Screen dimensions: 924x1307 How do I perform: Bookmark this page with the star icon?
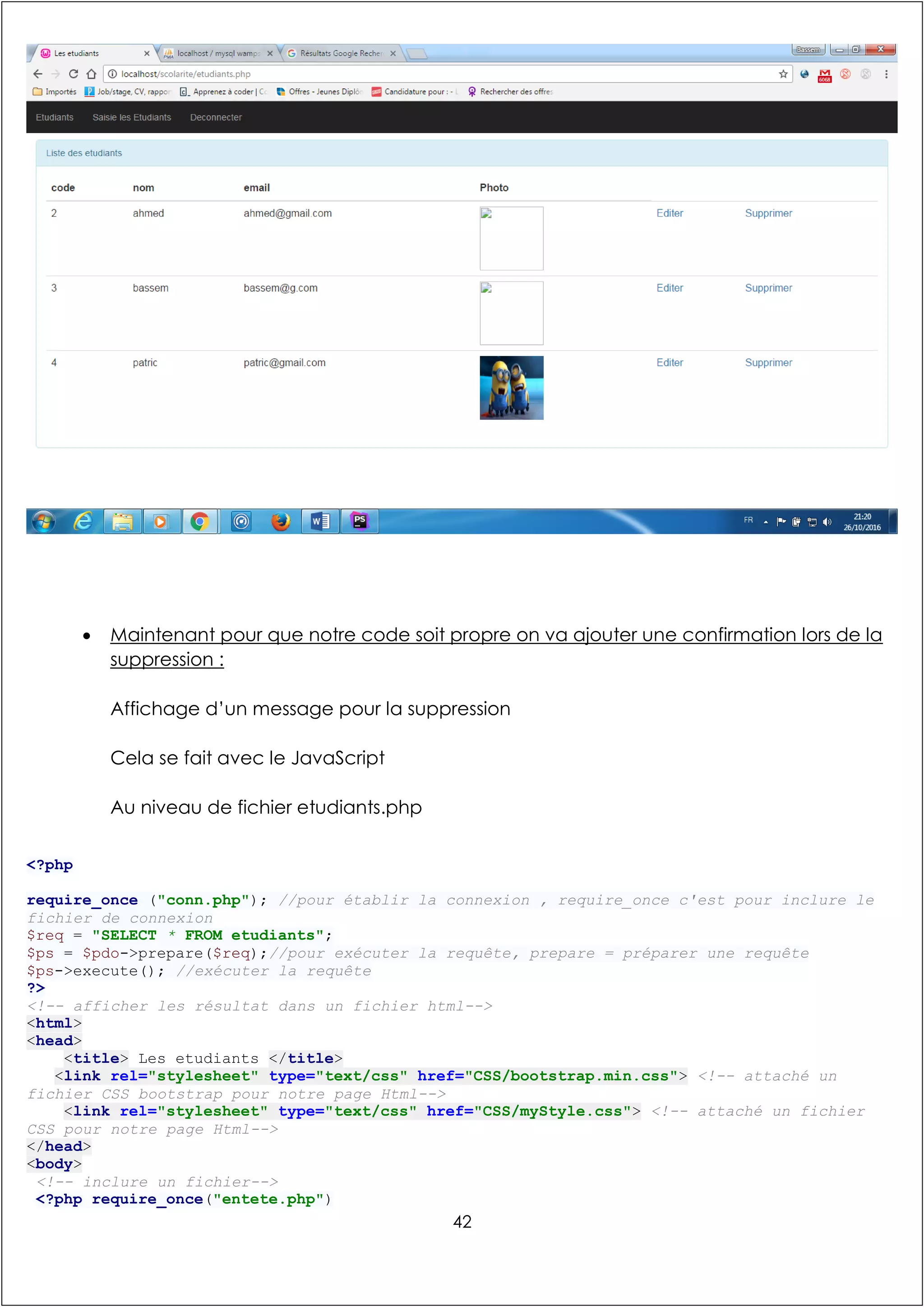pos(784,74)
